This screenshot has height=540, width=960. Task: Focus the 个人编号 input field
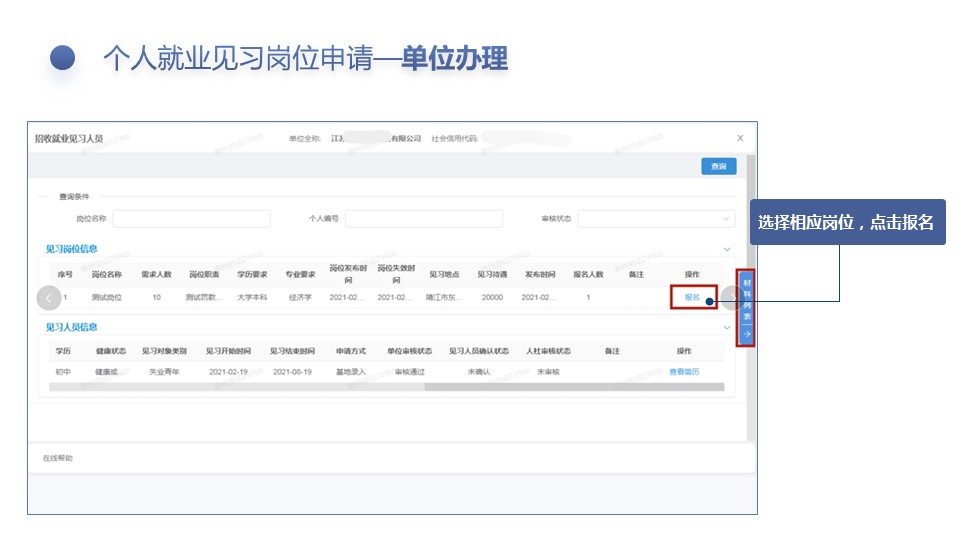(424, 218)
